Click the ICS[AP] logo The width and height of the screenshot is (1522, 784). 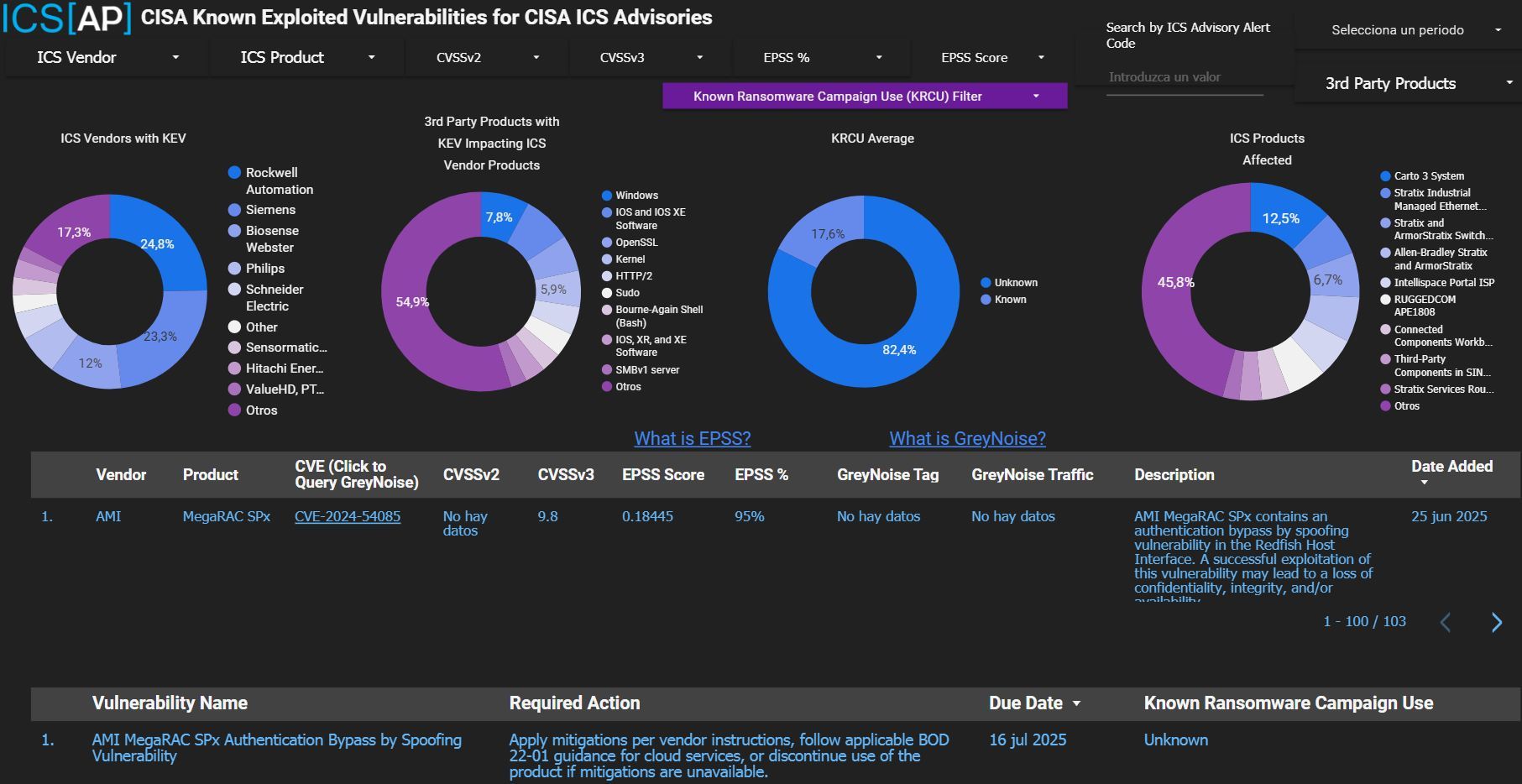(x=66, y=18)
